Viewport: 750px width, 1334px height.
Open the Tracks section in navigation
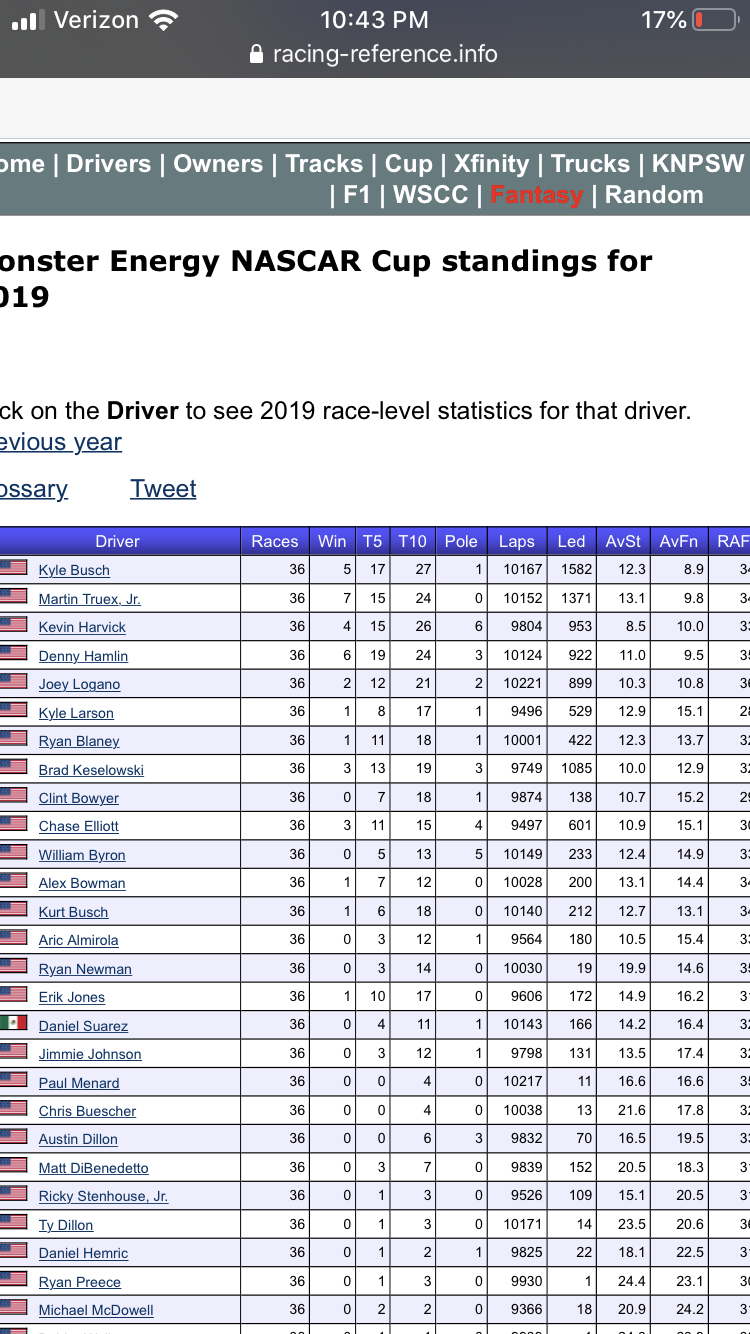point(324,164)
